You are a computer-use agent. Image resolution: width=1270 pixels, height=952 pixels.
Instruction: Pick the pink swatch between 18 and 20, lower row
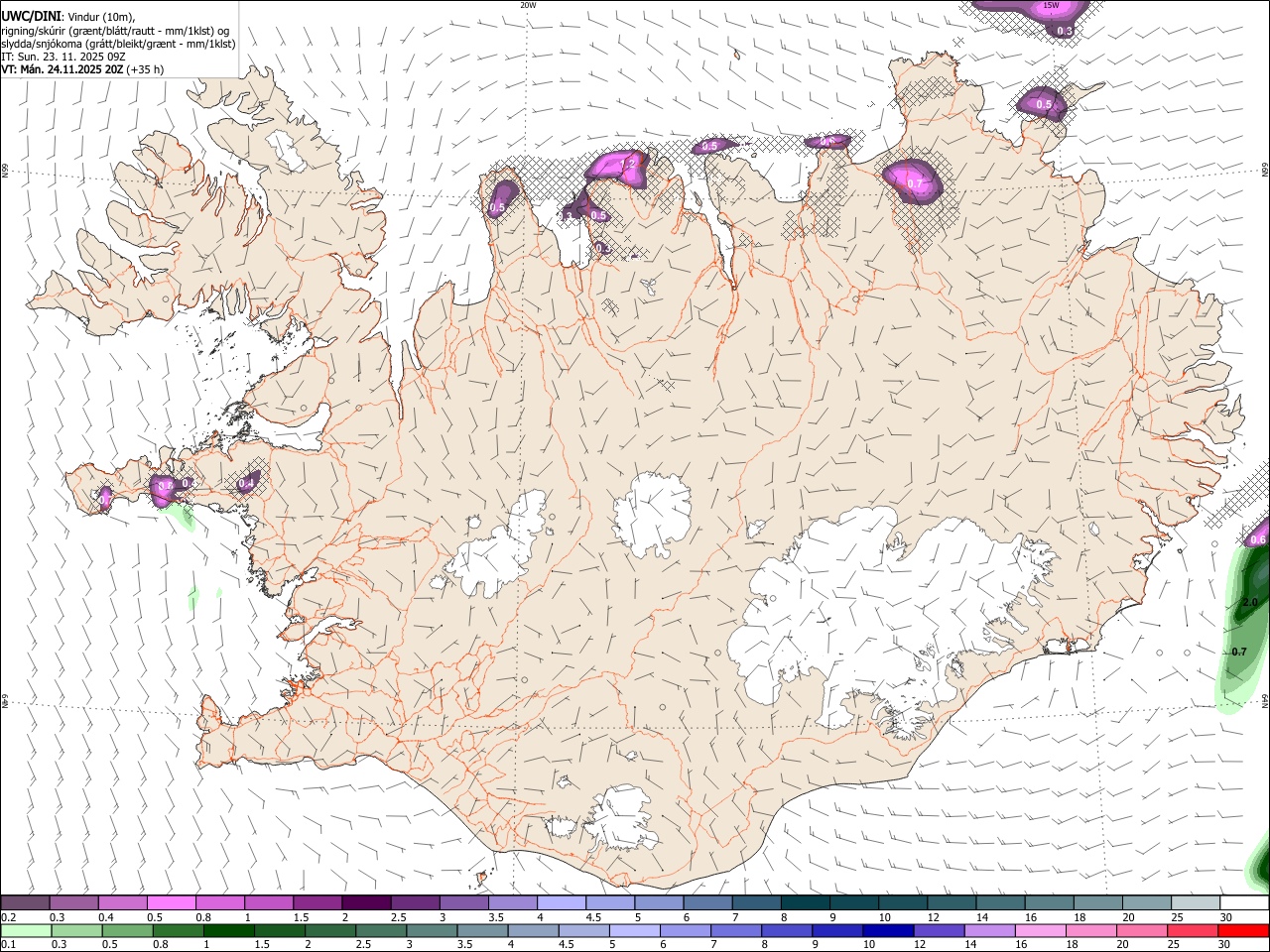pos(1090,930)
